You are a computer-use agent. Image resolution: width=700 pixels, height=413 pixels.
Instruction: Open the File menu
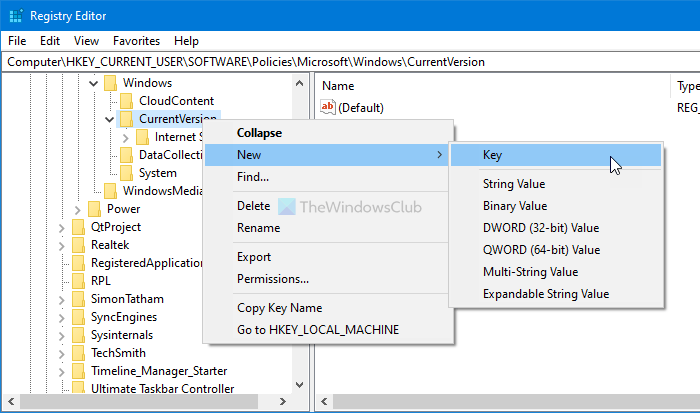(17, 41)
